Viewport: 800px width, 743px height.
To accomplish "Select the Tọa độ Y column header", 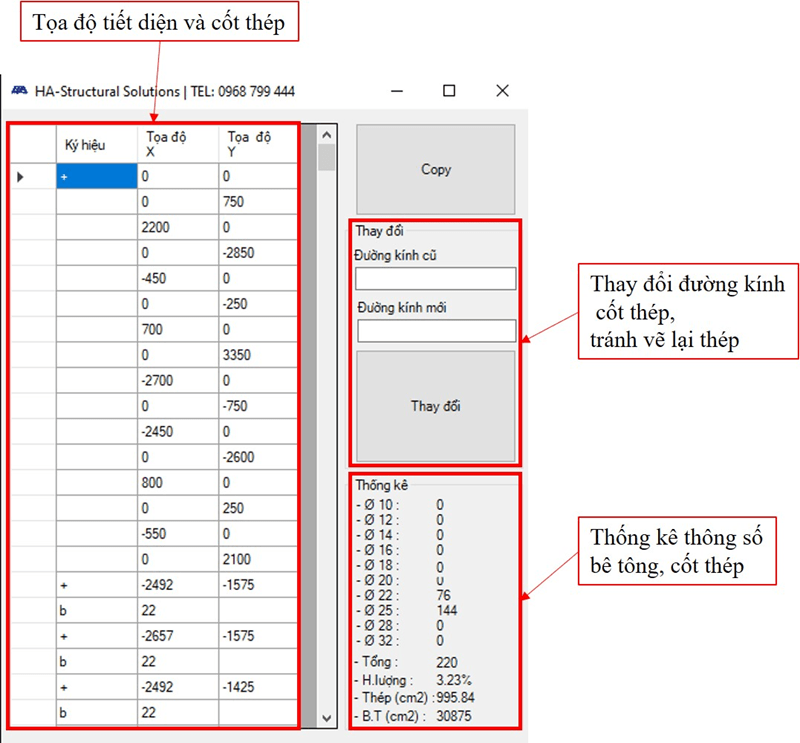I will 252,142.
